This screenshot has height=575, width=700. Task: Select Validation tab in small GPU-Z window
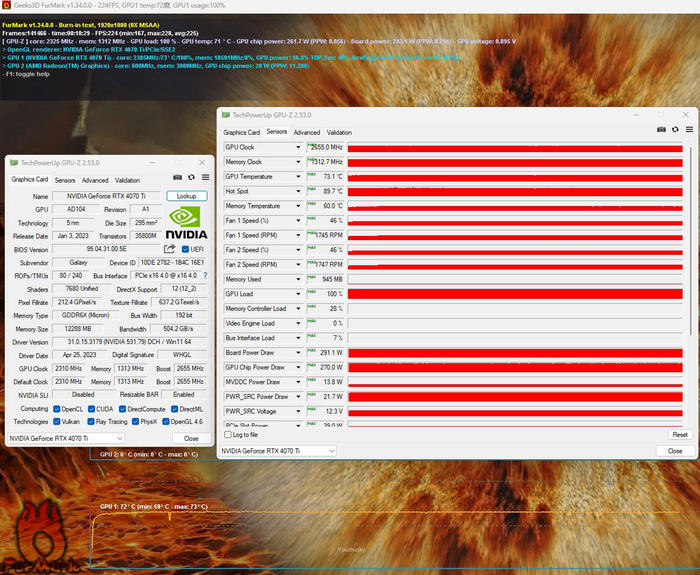(x=127, y=180)
